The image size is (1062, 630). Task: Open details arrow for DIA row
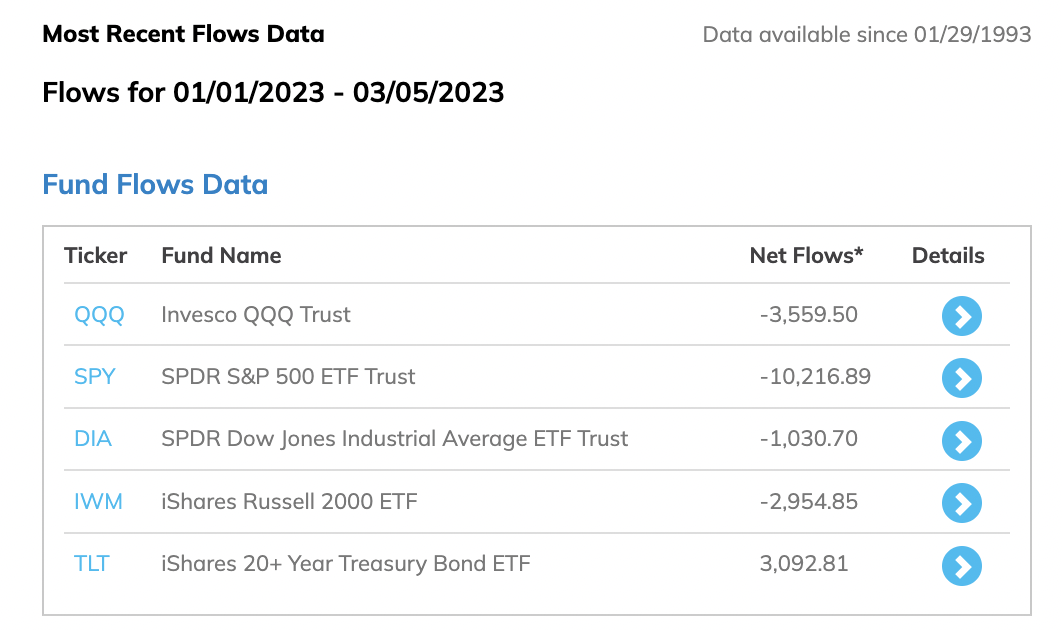coord(962,441)
